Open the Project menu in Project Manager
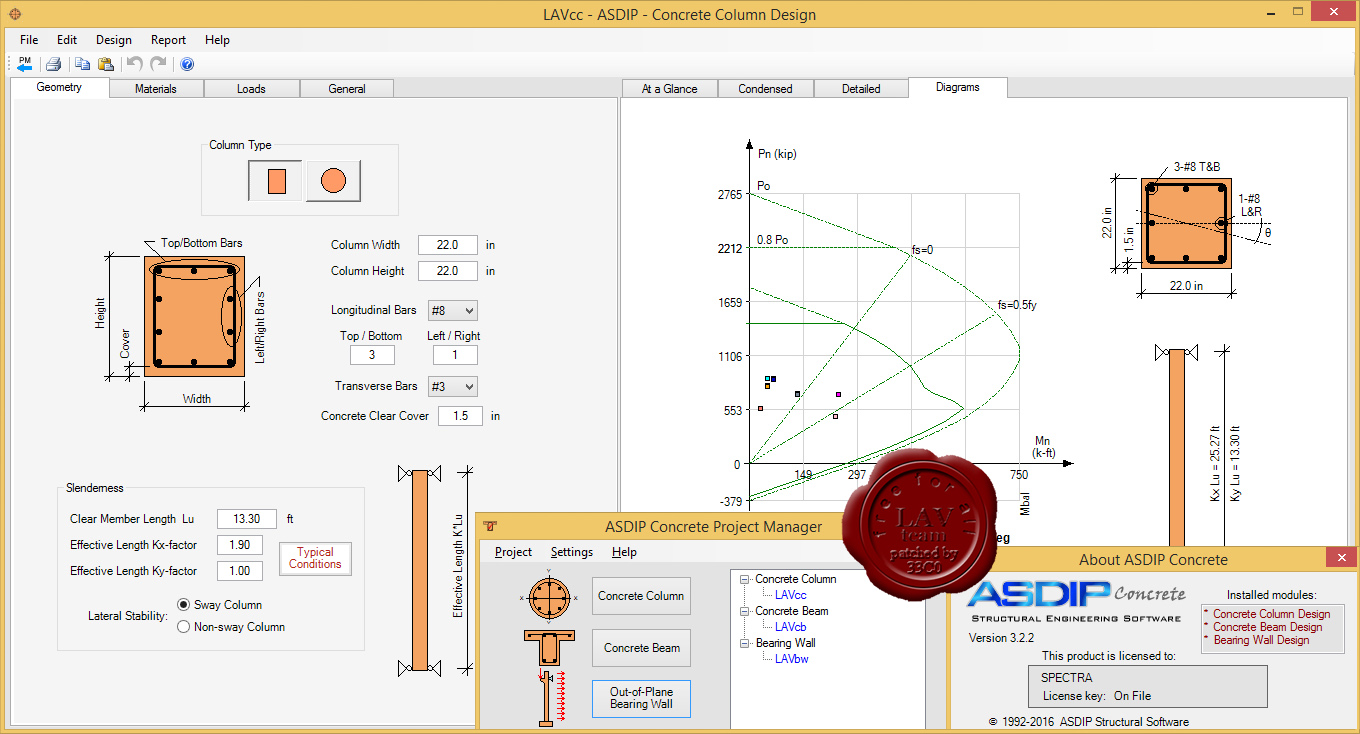The height and width of the screenshot is (734, 1360). click(514, 552)
